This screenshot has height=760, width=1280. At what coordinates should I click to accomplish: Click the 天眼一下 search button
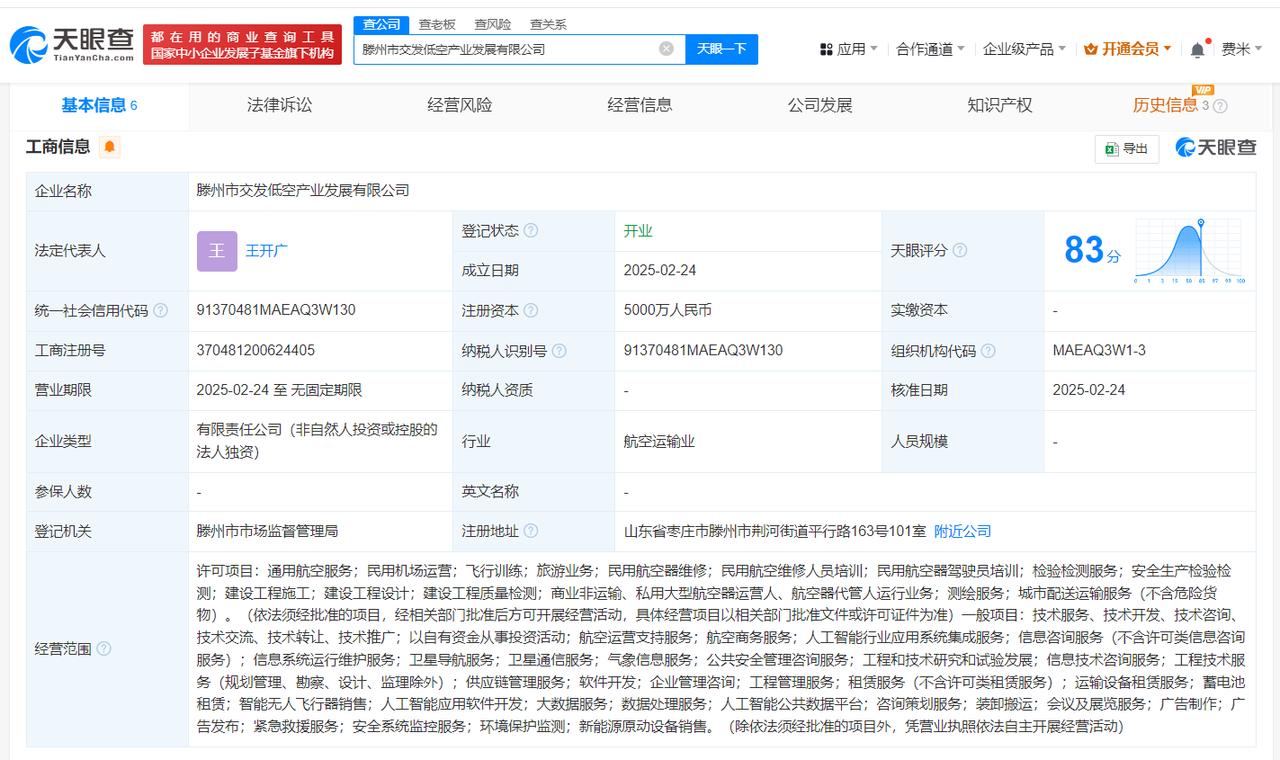(x=721, y=49)
